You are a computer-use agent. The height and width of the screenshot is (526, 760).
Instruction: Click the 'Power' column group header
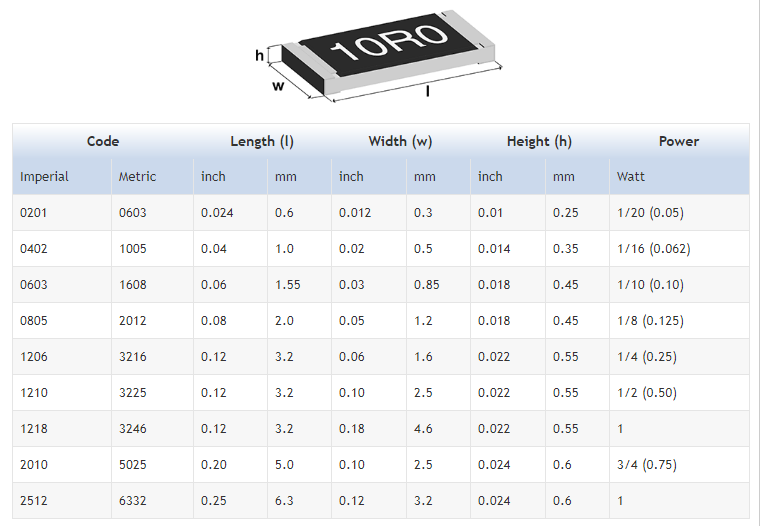click(679, 142)
